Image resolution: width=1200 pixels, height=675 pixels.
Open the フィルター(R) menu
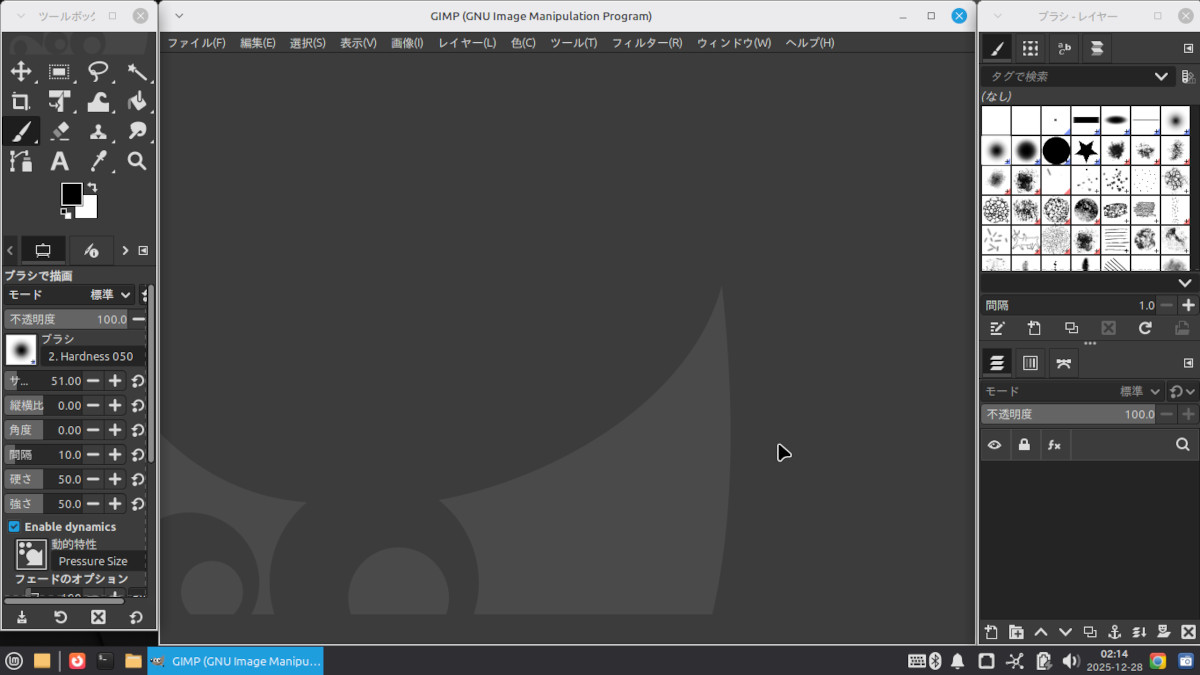click(646, 43)
